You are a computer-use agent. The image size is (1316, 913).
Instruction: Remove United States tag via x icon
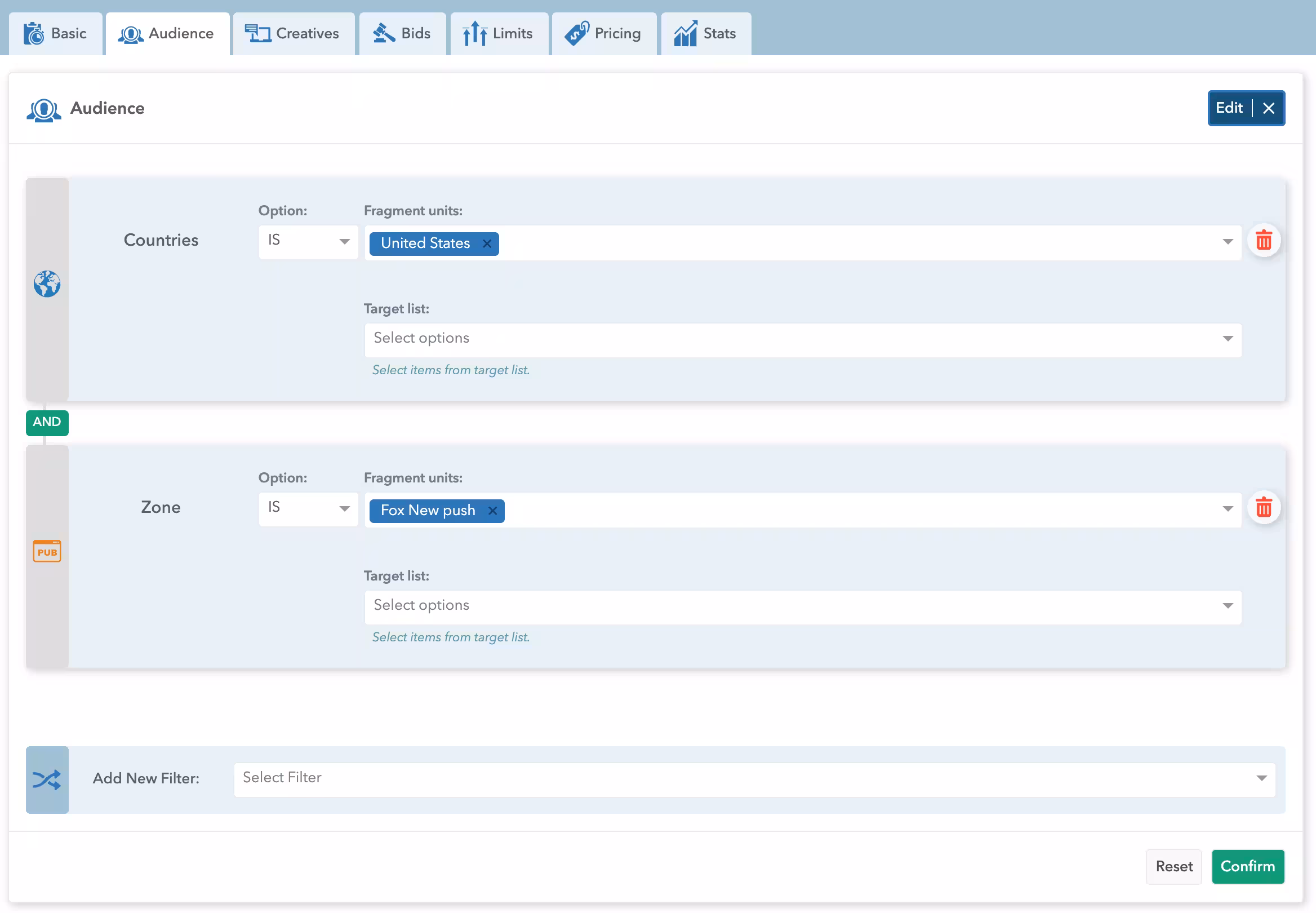pos(487,243)
